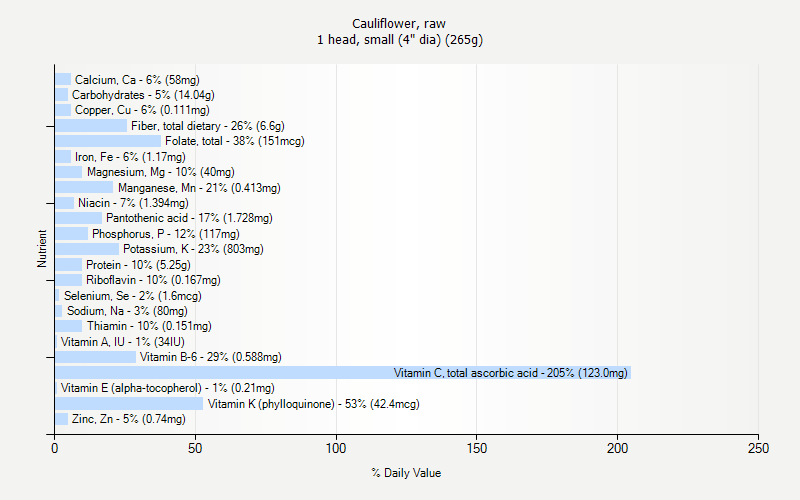Click the x-axis tick label 0

pos(55,448)
